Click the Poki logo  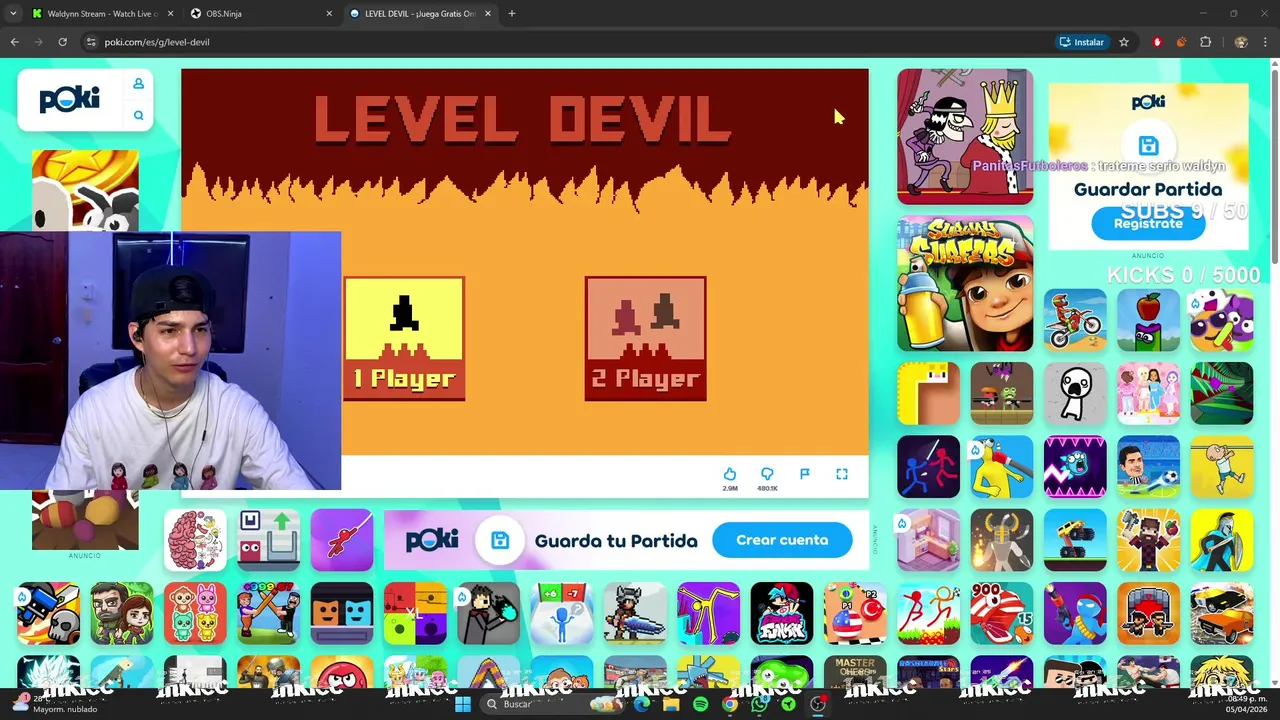[70, 99]
